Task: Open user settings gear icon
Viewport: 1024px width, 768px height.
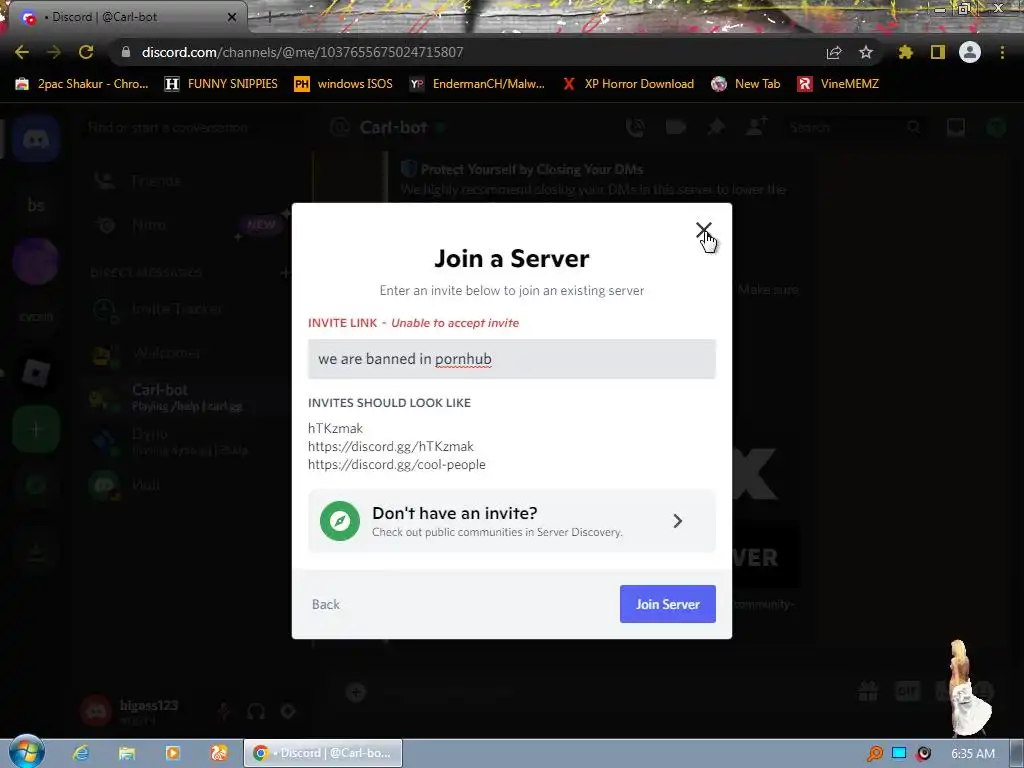Action: point(288,711)
